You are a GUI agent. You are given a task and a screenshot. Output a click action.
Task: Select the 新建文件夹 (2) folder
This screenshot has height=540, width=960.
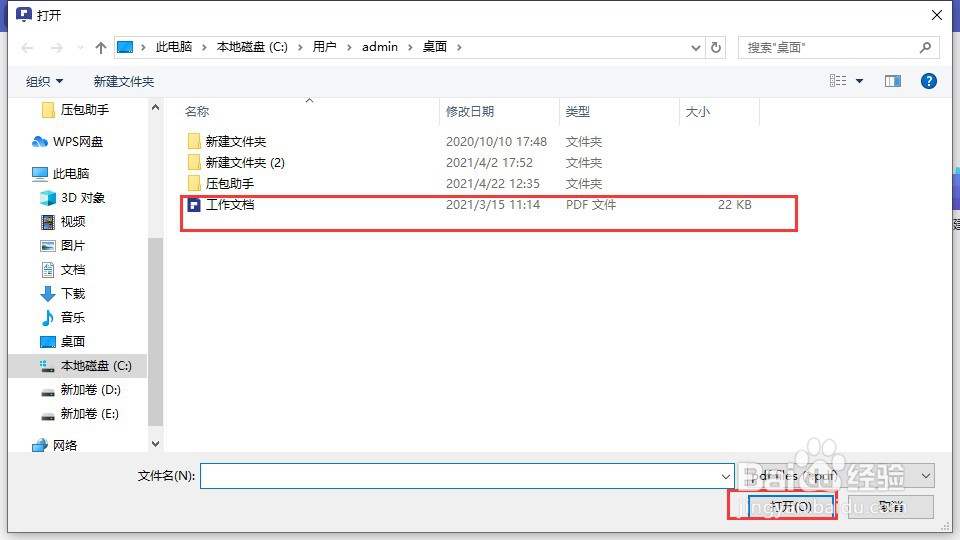[x=245, y=162]
